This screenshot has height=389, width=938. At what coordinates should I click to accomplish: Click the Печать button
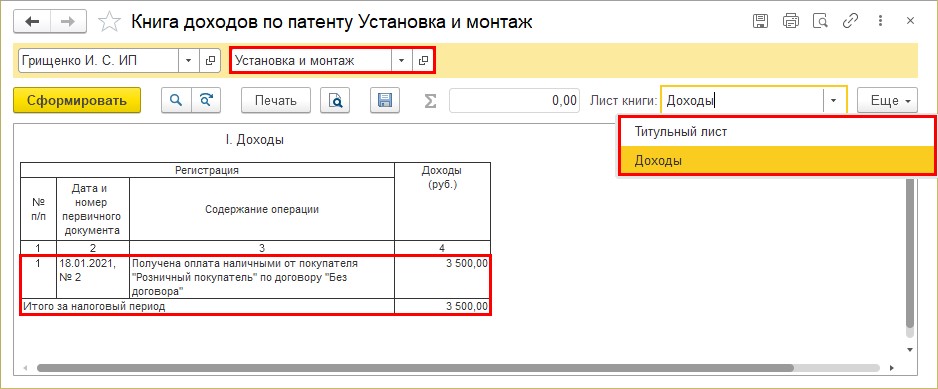[276, 101]
